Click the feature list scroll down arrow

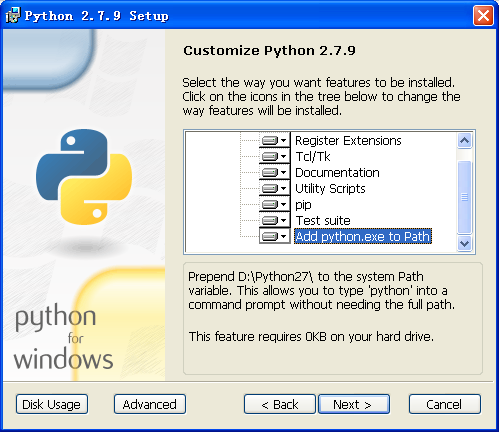[x=464, y=244]
